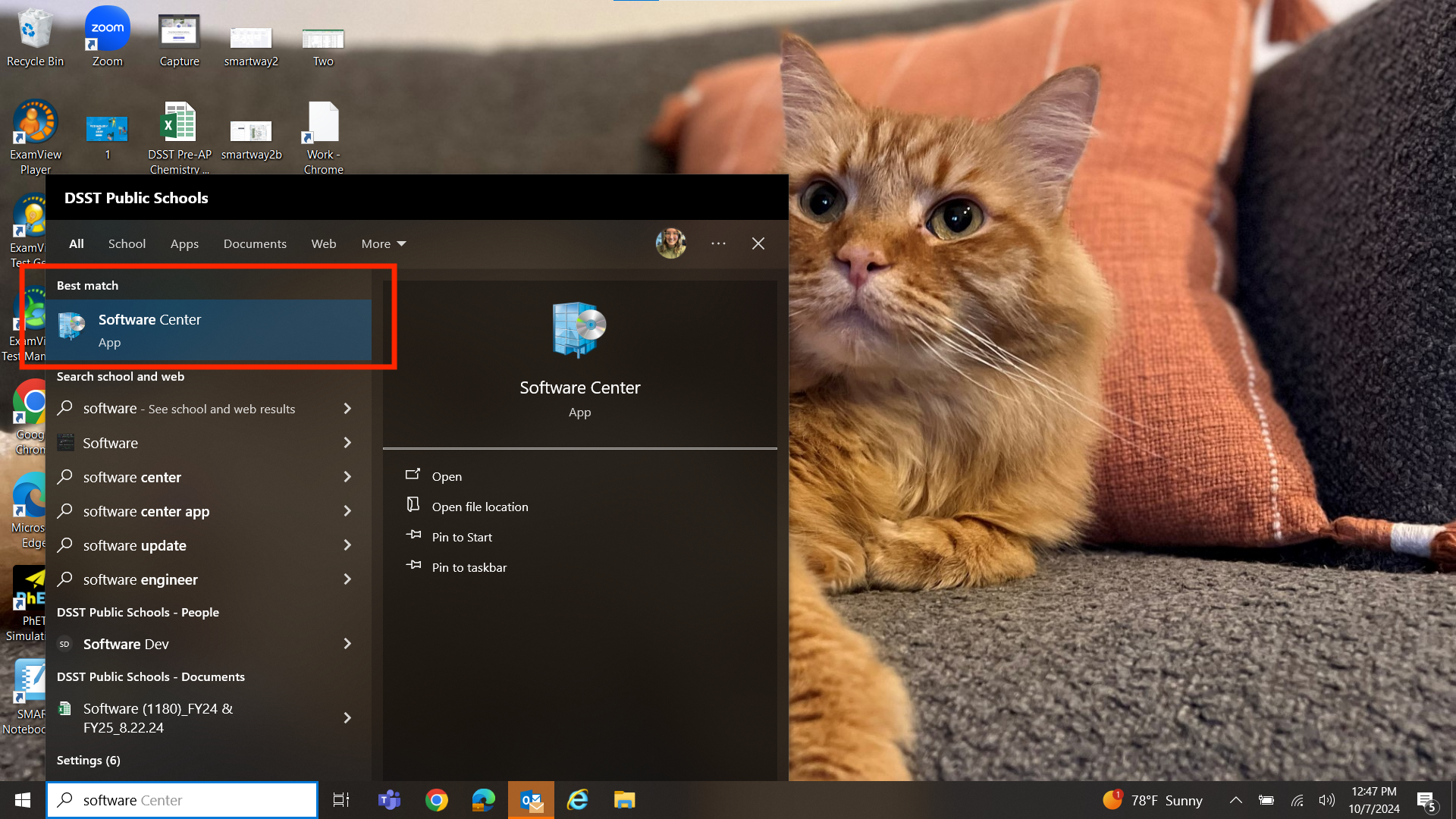Viewport: 1456px width, 819px height.
Task: Switch to the Apps search tab
Action: tap(184, 243)
